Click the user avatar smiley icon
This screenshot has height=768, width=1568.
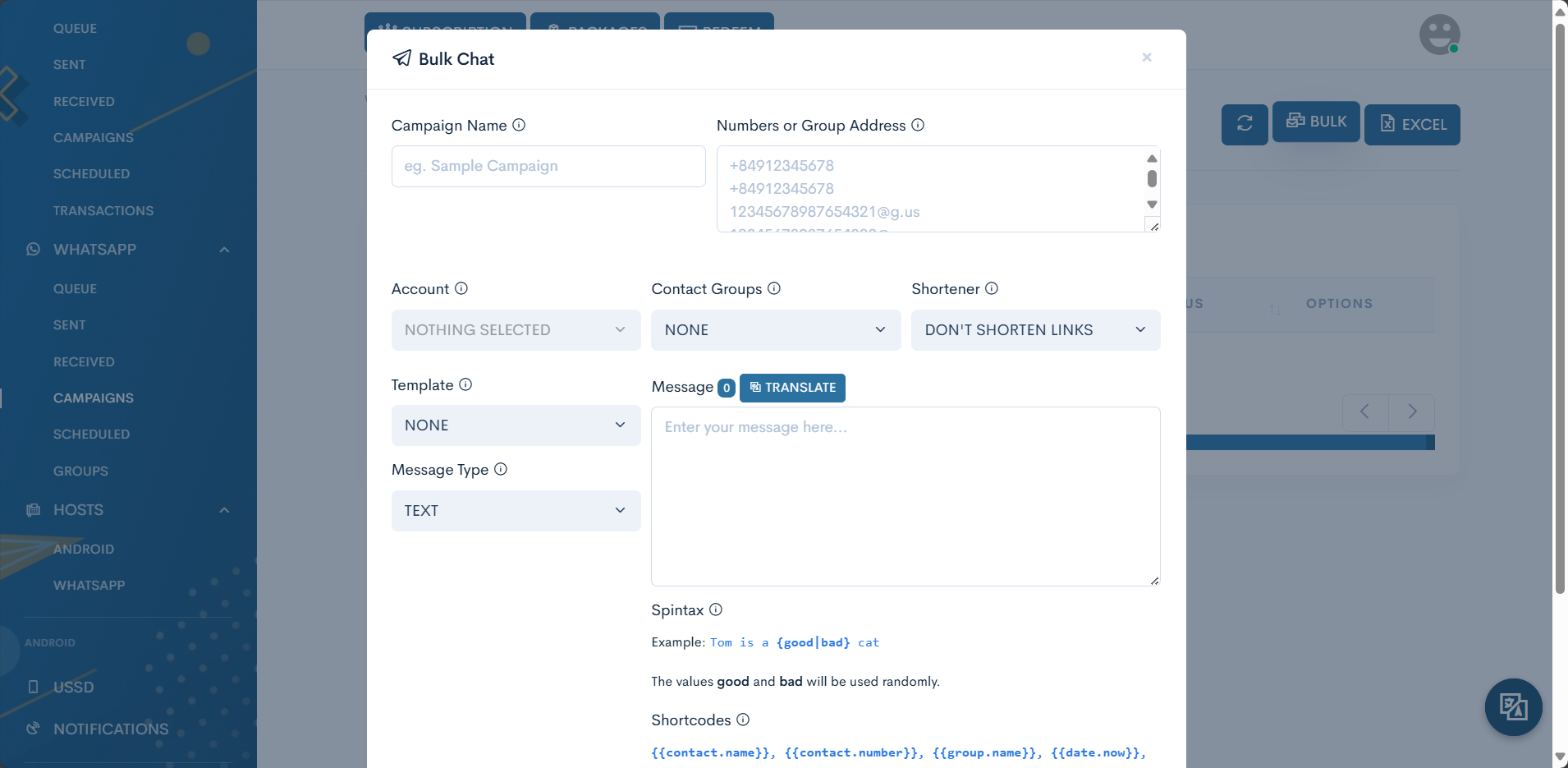(1439, 34)
